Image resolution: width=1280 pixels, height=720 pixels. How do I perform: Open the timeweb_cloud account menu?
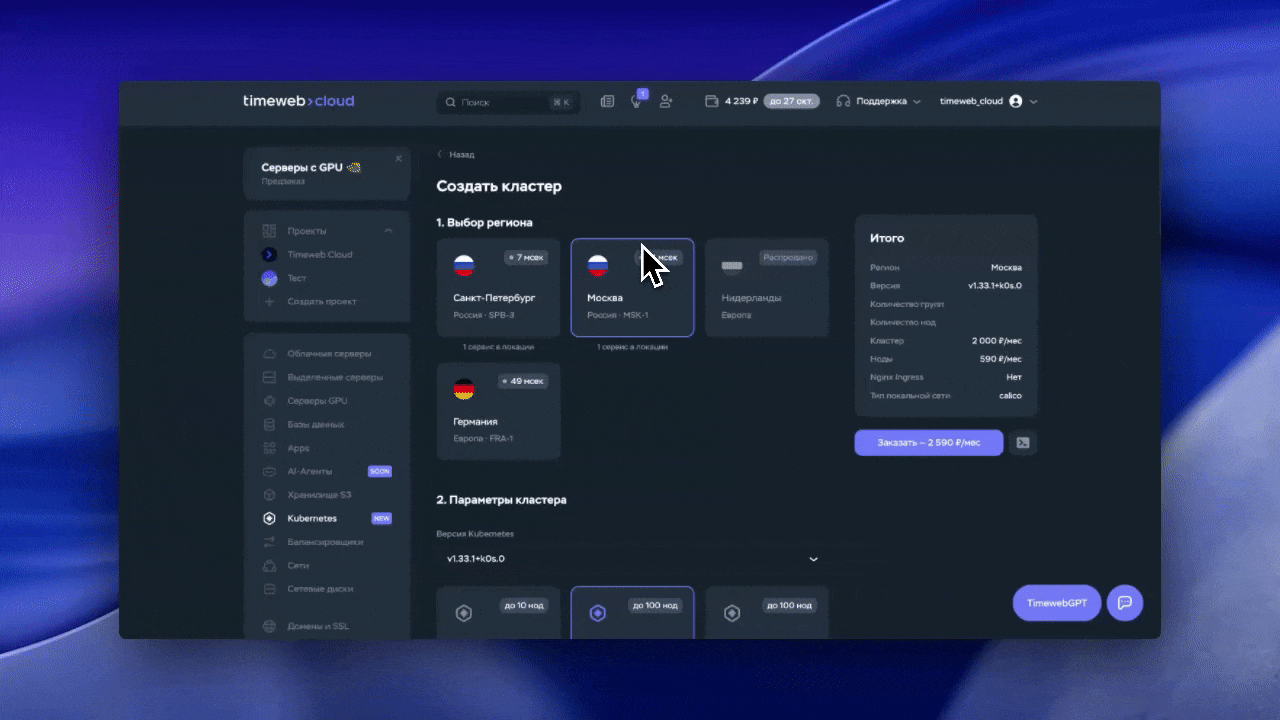tap(988, 101)
